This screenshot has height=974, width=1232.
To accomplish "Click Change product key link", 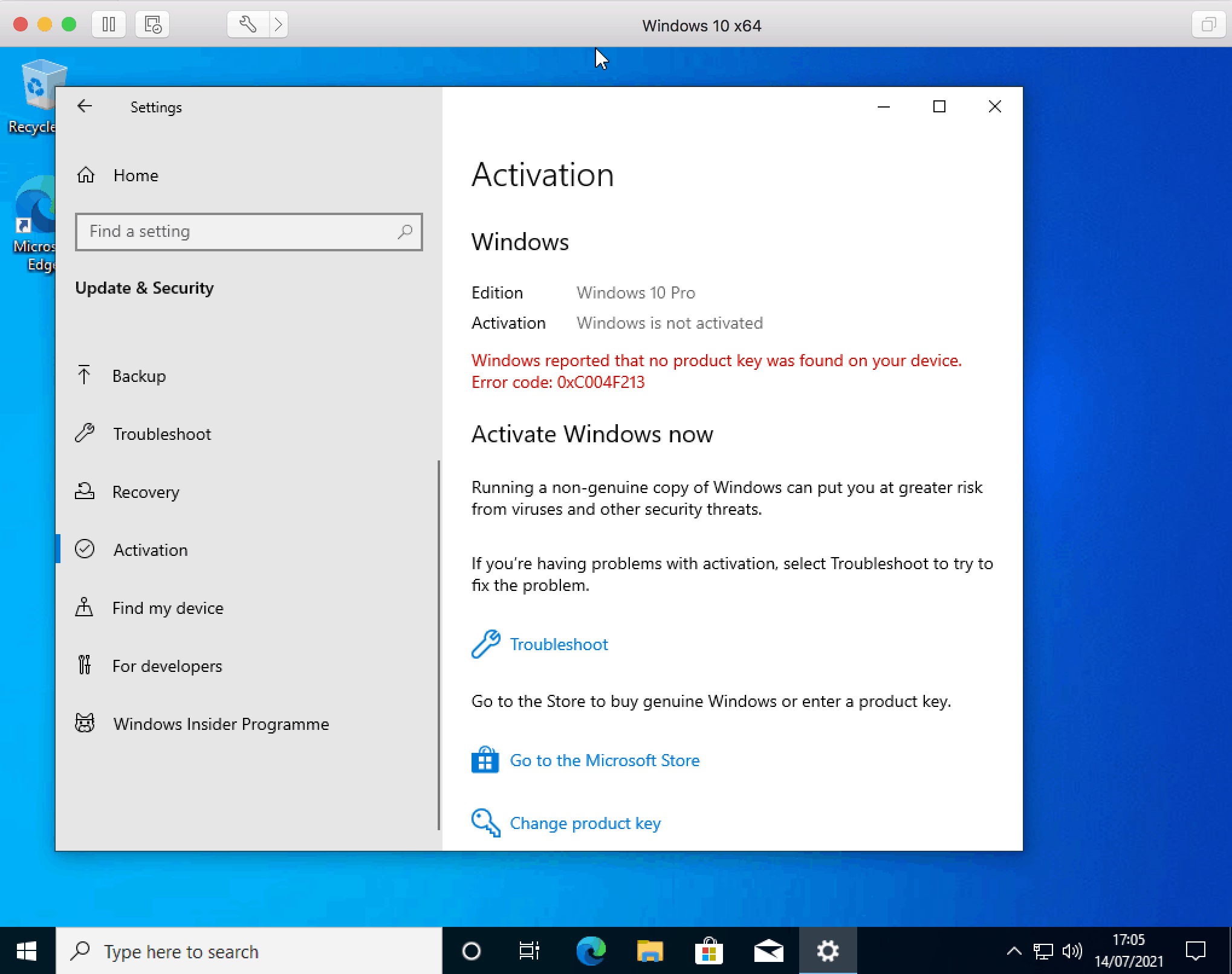I will (585, 823).
